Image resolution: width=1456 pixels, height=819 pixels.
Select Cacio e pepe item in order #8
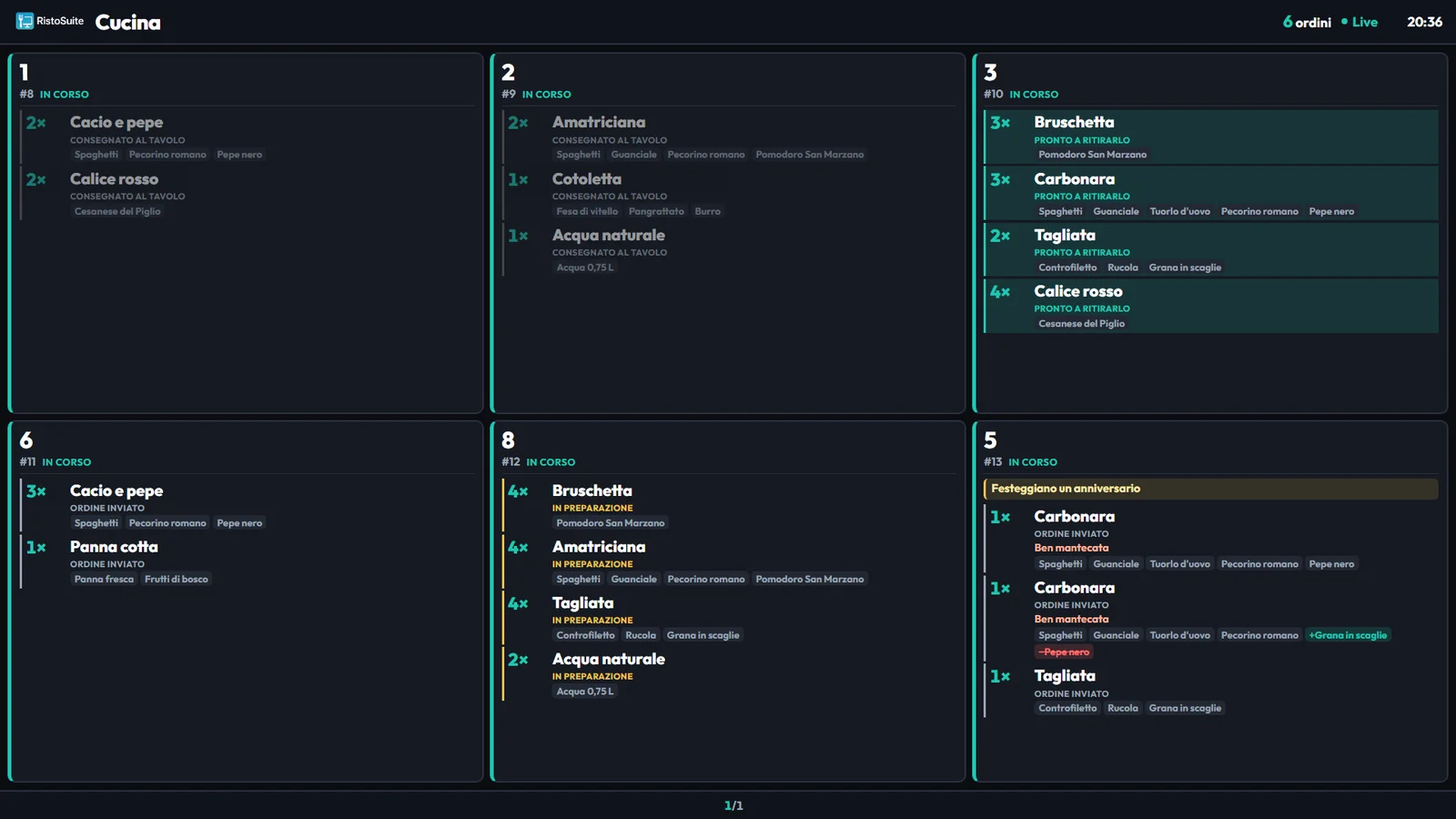click(248, 136)
